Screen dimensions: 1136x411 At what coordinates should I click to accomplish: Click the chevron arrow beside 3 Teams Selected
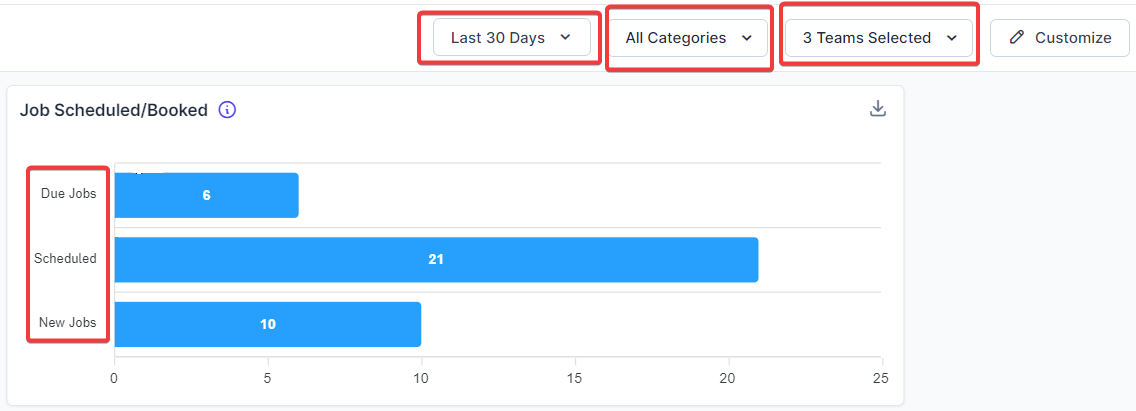coord(951,38)
